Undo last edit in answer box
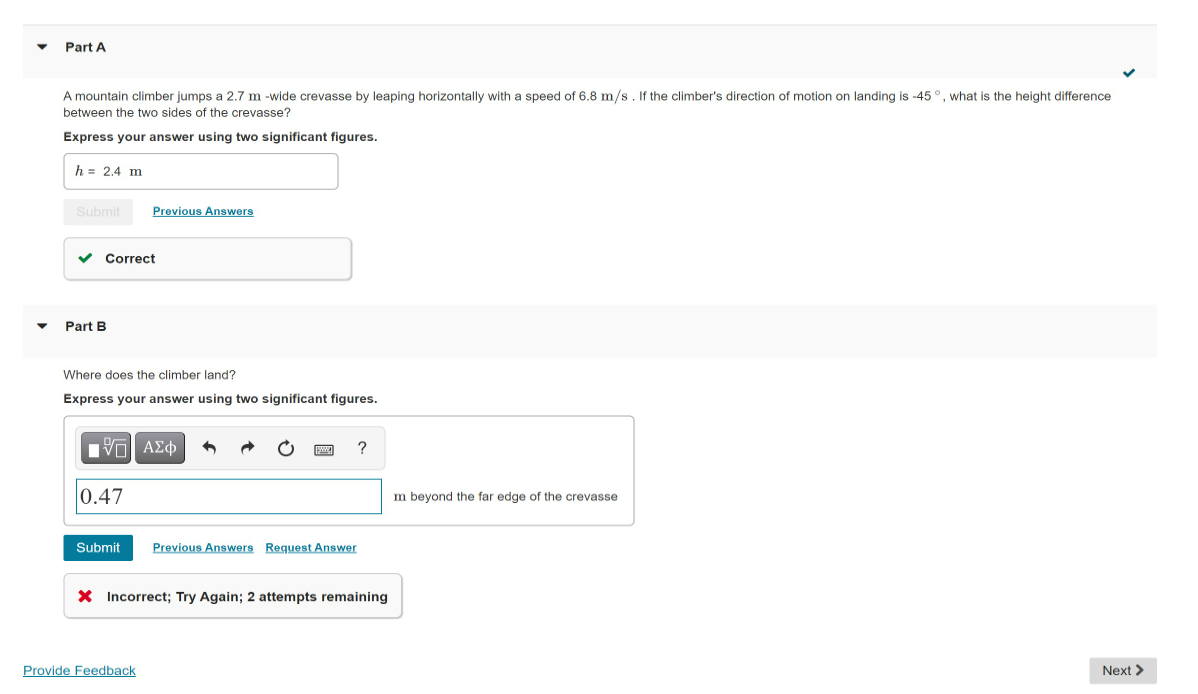1198x694 pixels. pyautogui.click(x=209, y=448)
